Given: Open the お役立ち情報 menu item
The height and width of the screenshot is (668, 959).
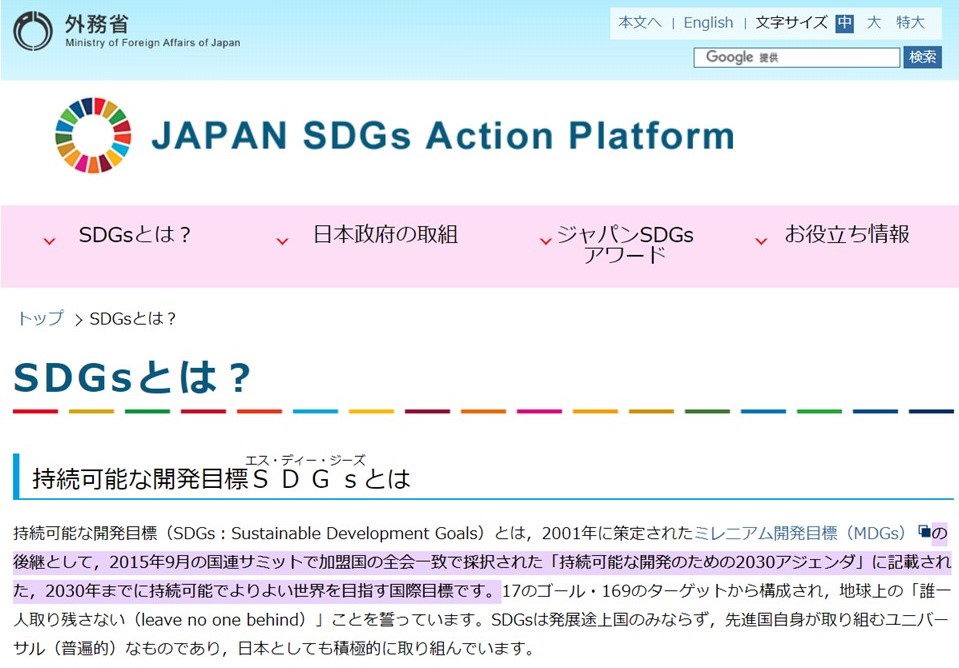Looking at the screenshot, I should click(x=846, y=235).
